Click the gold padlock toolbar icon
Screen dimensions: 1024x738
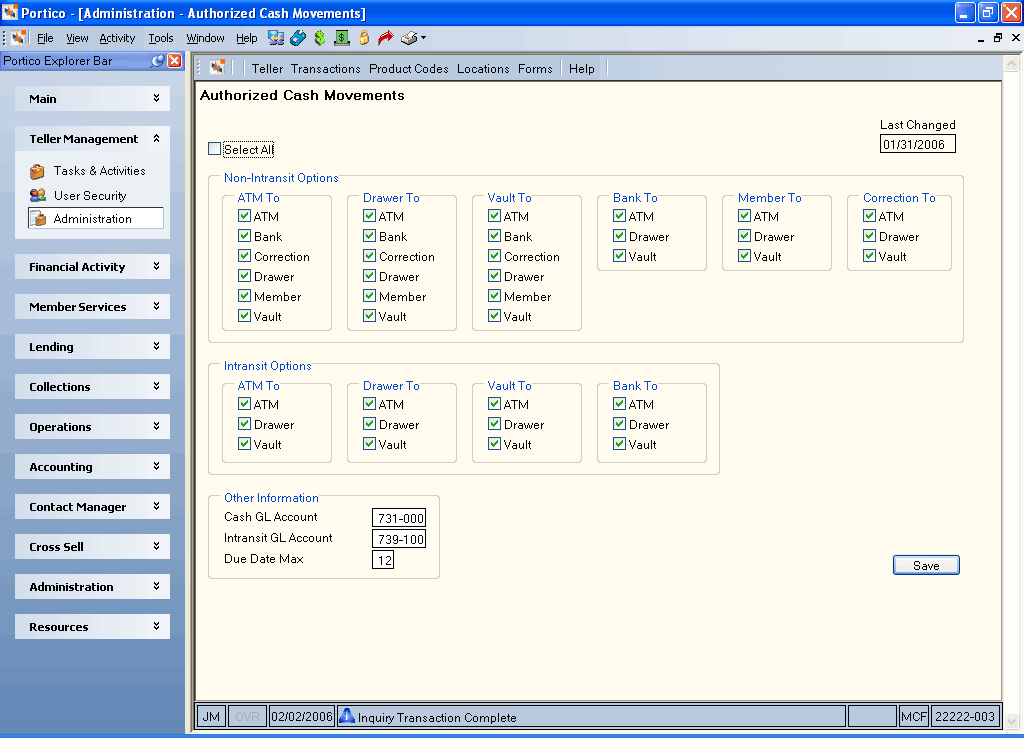pyautogui.click(x=364, y=38)
